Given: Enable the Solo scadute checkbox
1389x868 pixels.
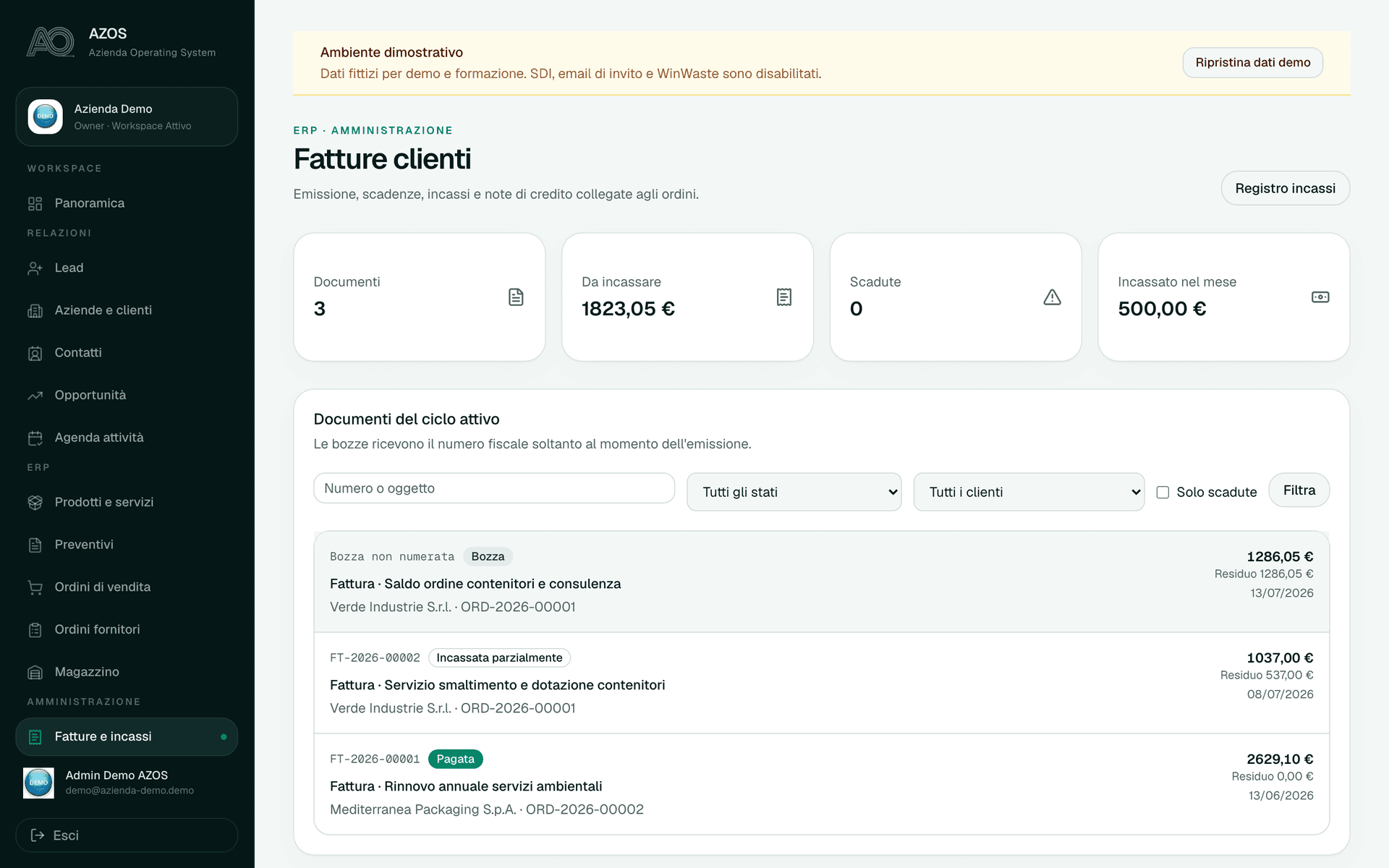Looking at the screenshot, I should pos(1163,492).
